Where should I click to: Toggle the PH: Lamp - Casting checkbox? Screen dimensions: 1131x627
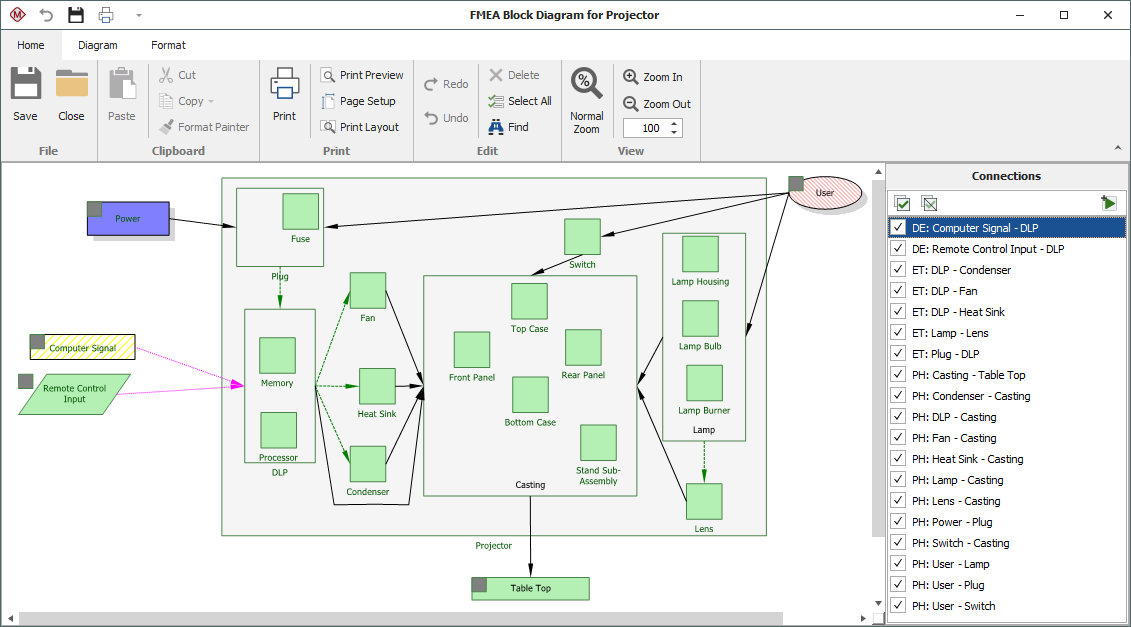pyautogui.click(x=898, y=480)
